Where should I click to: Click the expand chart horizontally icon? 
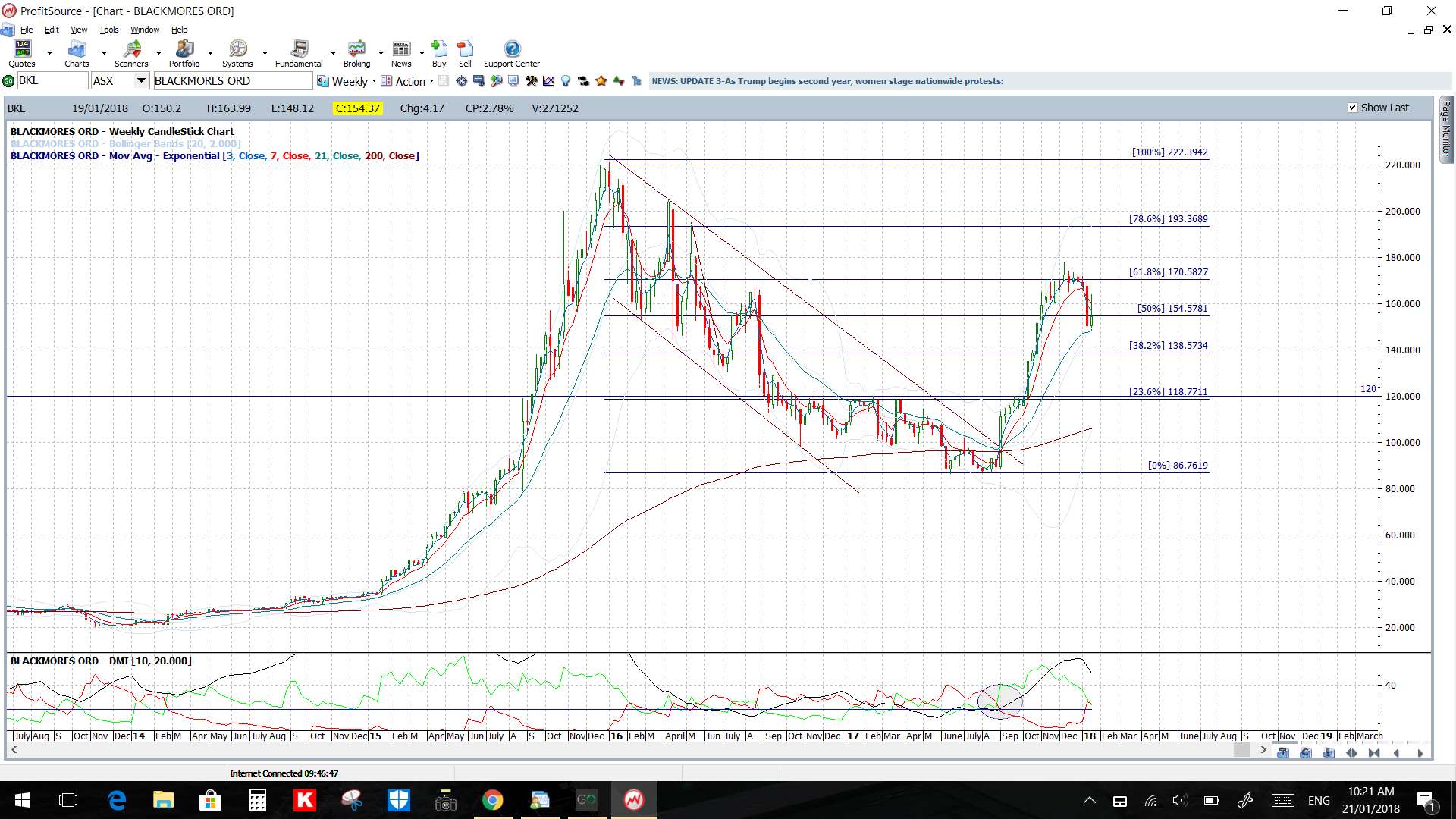point(1351,753)
